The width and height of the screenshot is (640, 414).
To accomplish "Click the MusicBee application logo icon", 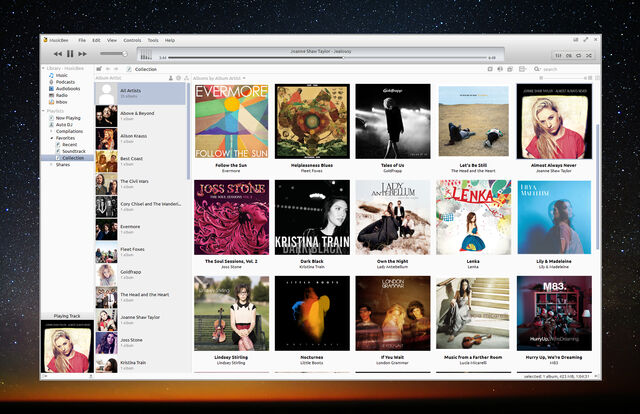I will click(x=45, y=40).
